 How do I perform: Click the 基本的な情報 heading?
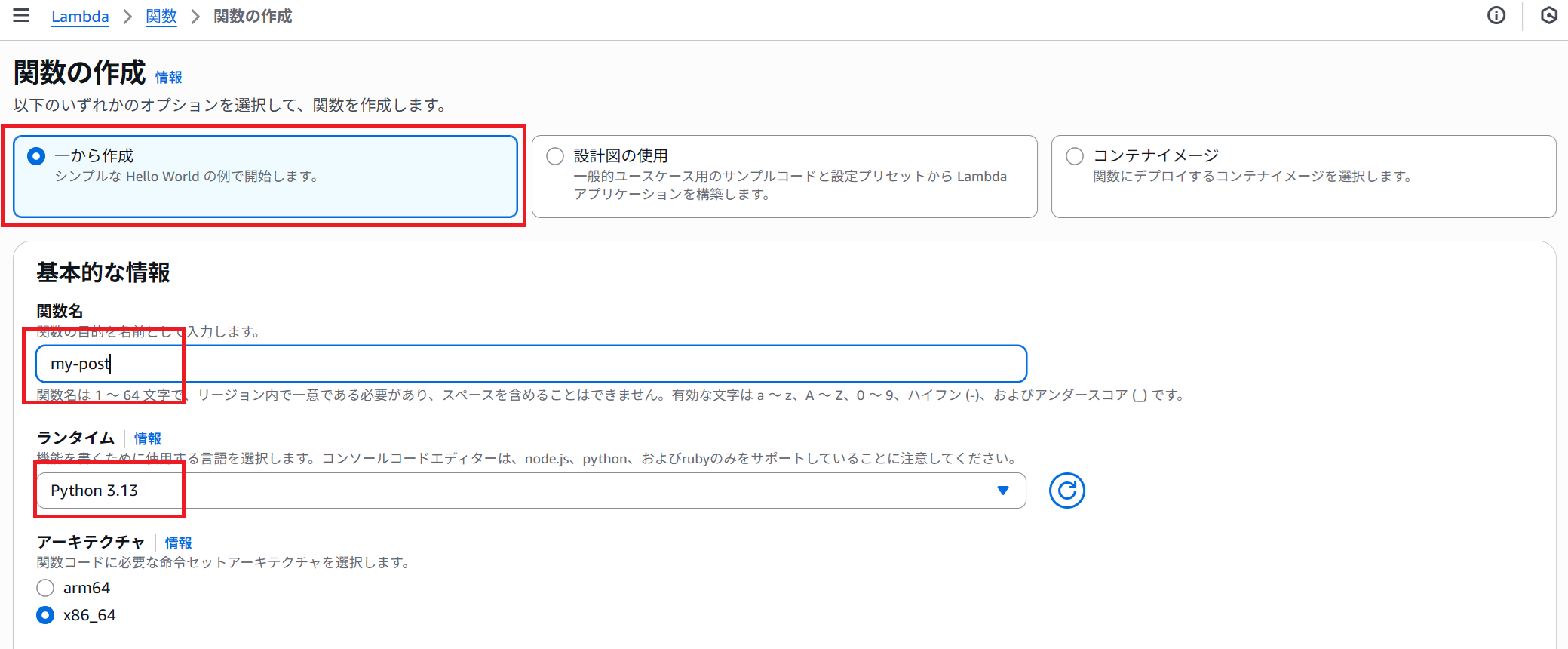coord(103,272)
